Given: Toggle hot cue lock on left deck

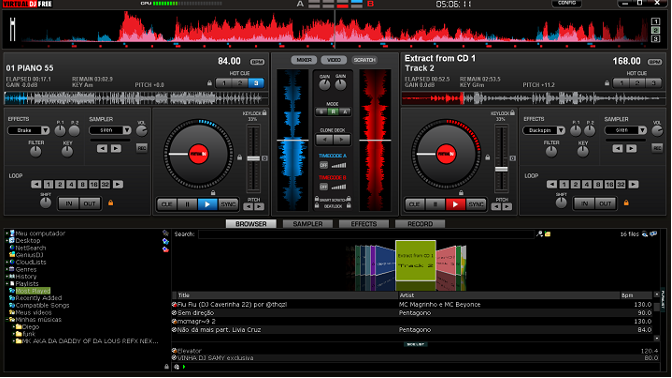Looking at the screenshot, I should click(210, 83).
